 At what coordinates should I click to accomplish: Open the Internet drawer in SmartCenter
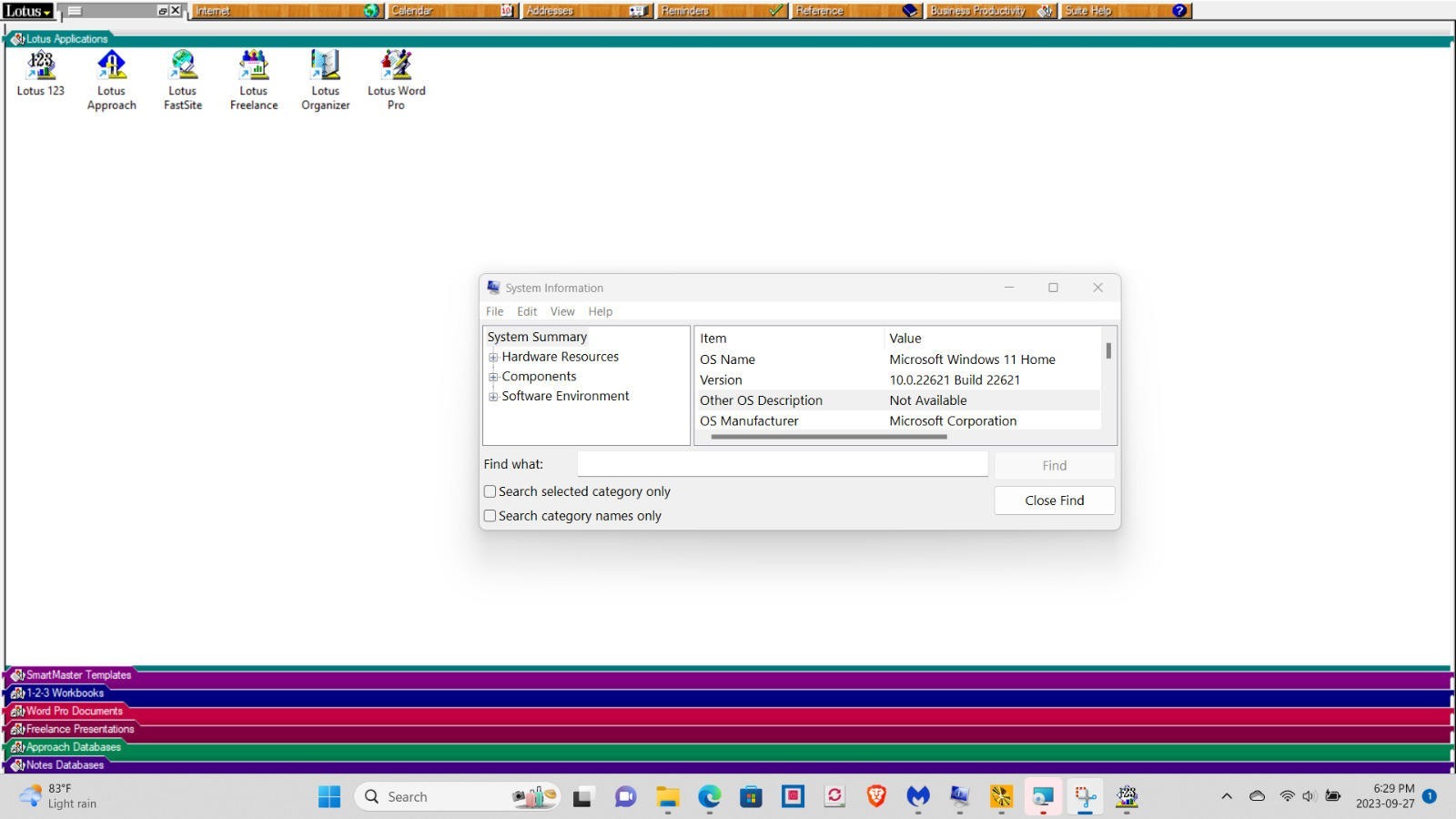tap(288, 11)
